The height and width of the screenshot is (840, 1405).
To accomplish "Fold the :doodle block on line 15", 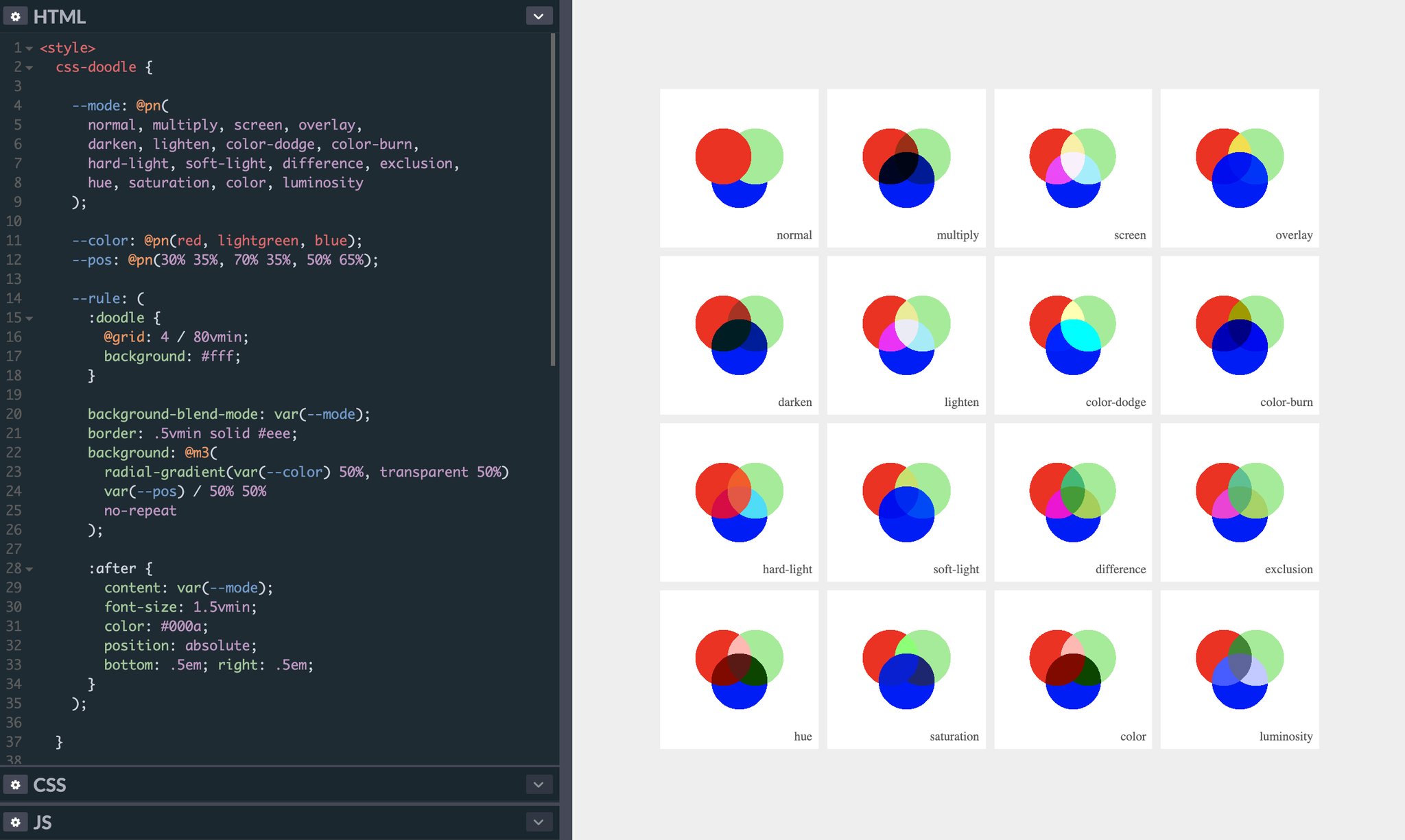I will [29, 319].
